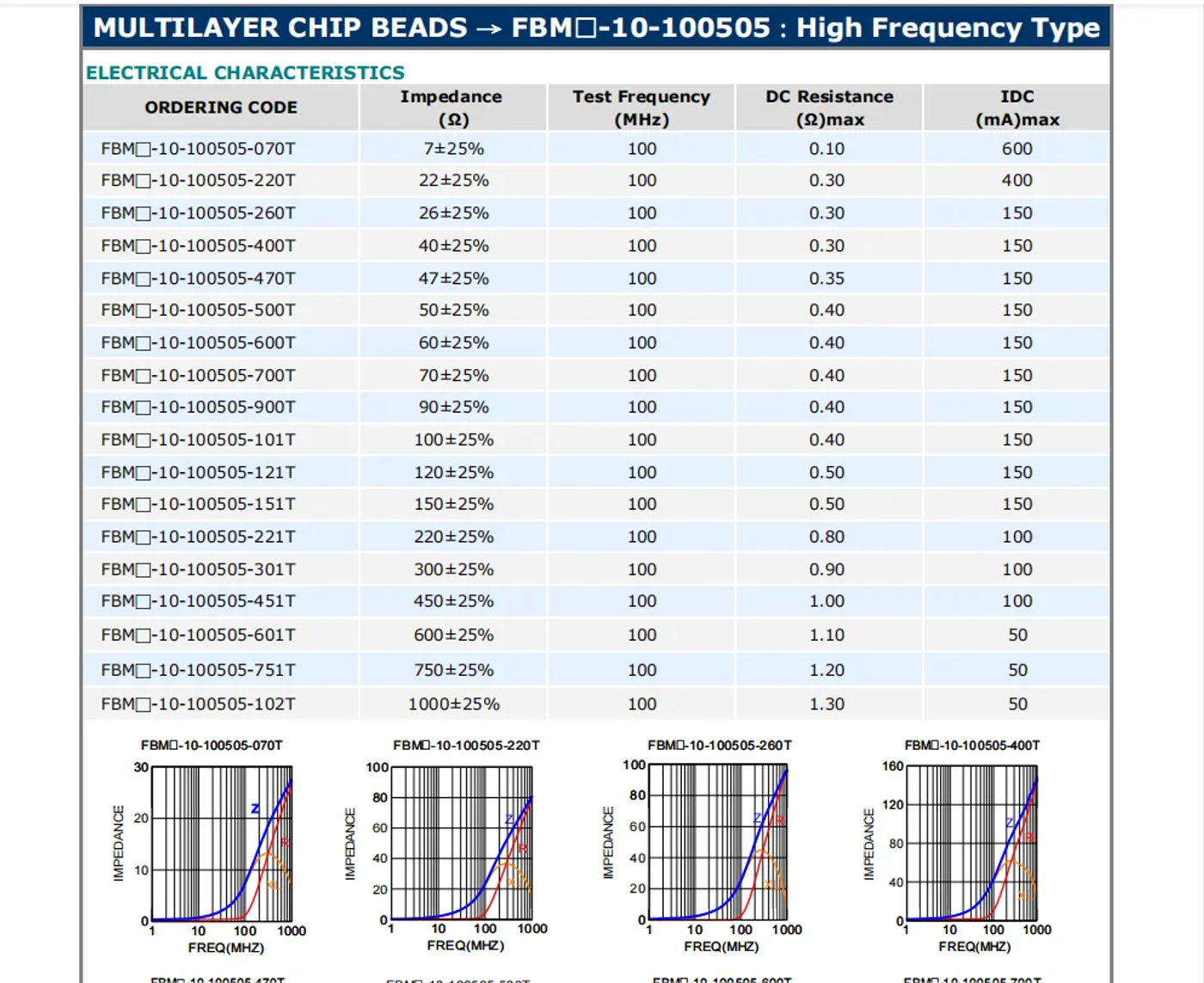This screenshot has width=1204, height=983.
Task: Click IDC value 400 in the 220T row
Action: 1017,181
